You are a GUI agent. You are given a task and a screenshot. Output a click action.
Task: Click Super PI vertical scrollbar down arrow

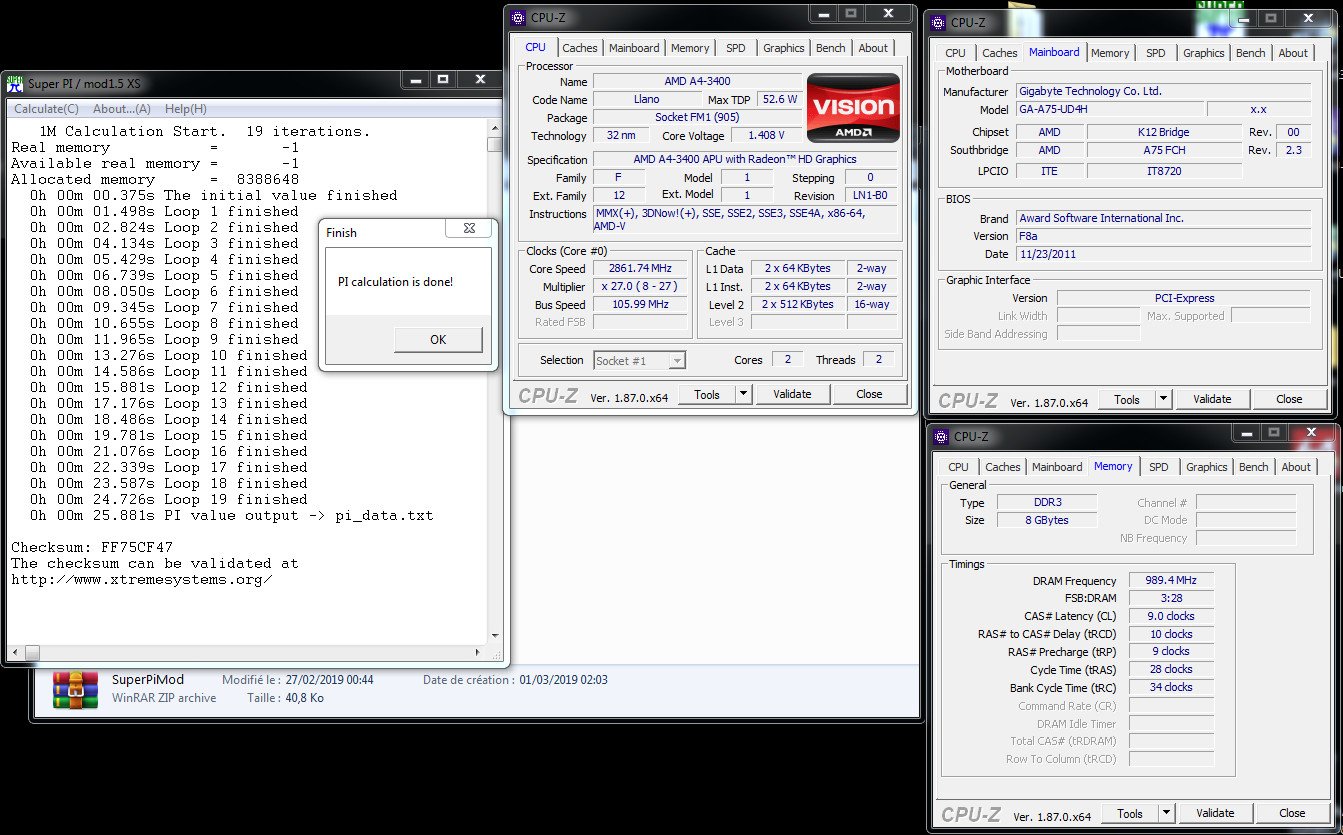coord(495,635)
